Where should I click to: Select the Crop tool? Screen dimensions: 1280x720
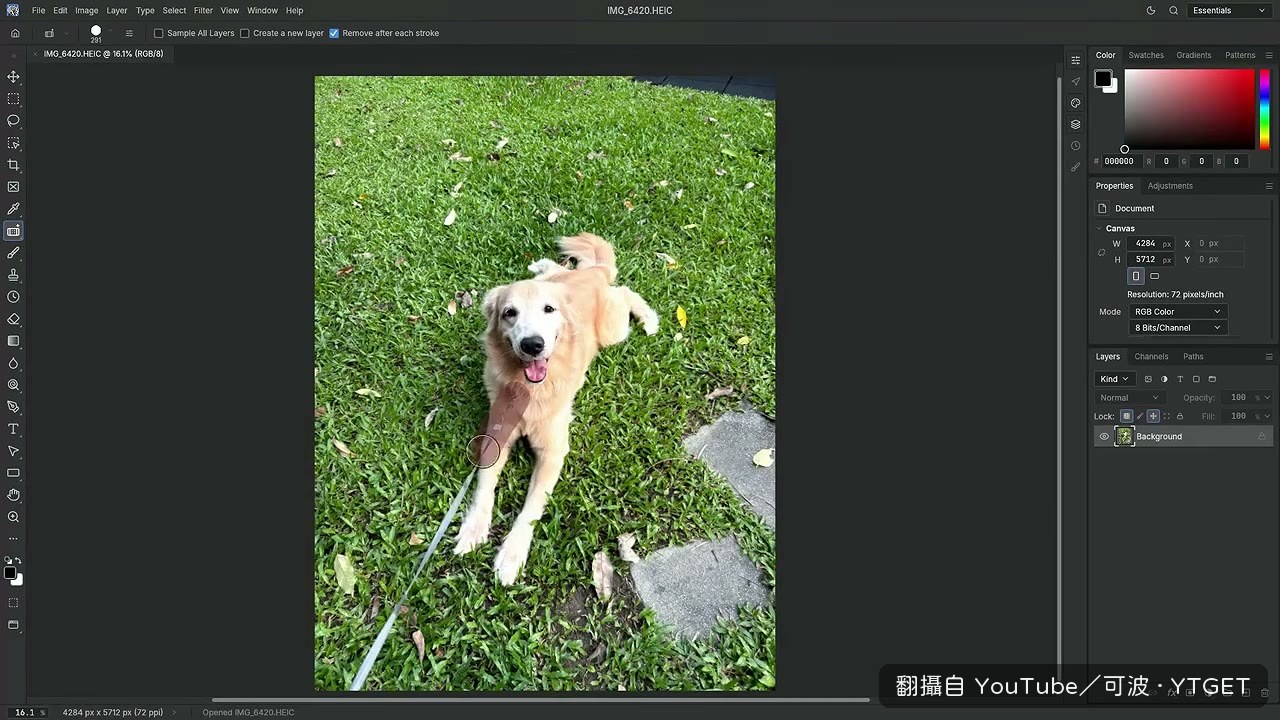click(x=13, y=165)
